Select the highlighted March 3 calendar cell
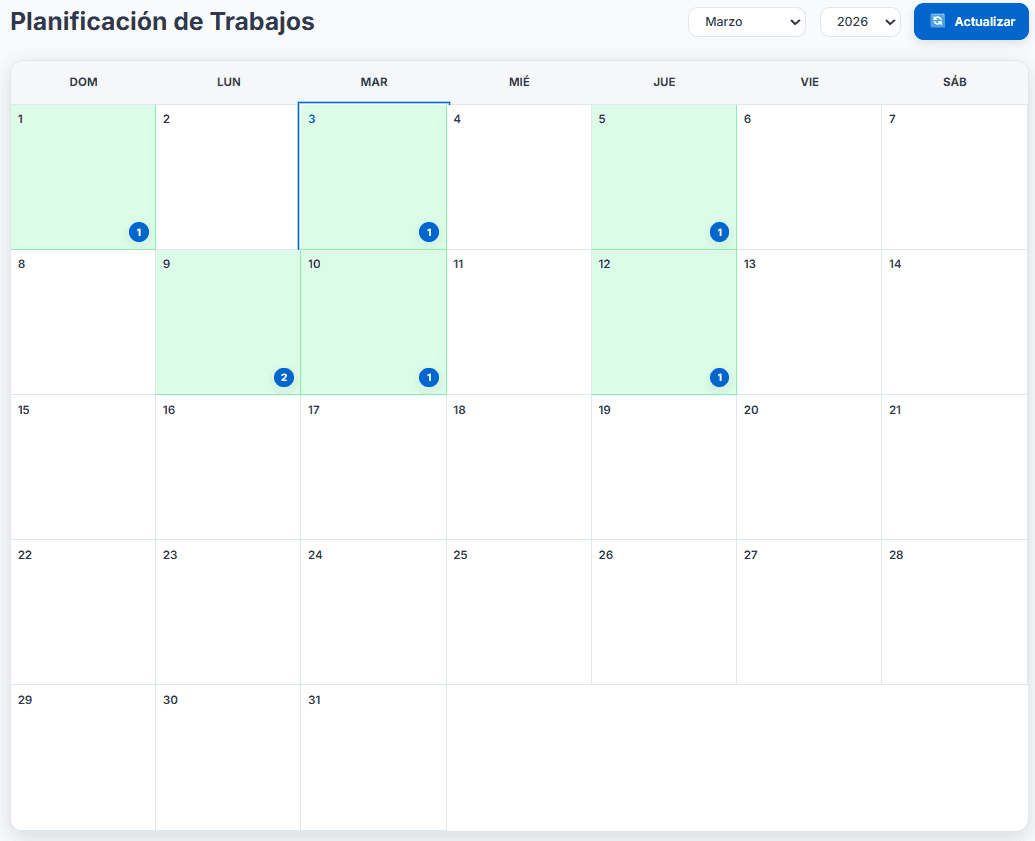The width and height of the screenshot is (1035, 841). (374, 175)
